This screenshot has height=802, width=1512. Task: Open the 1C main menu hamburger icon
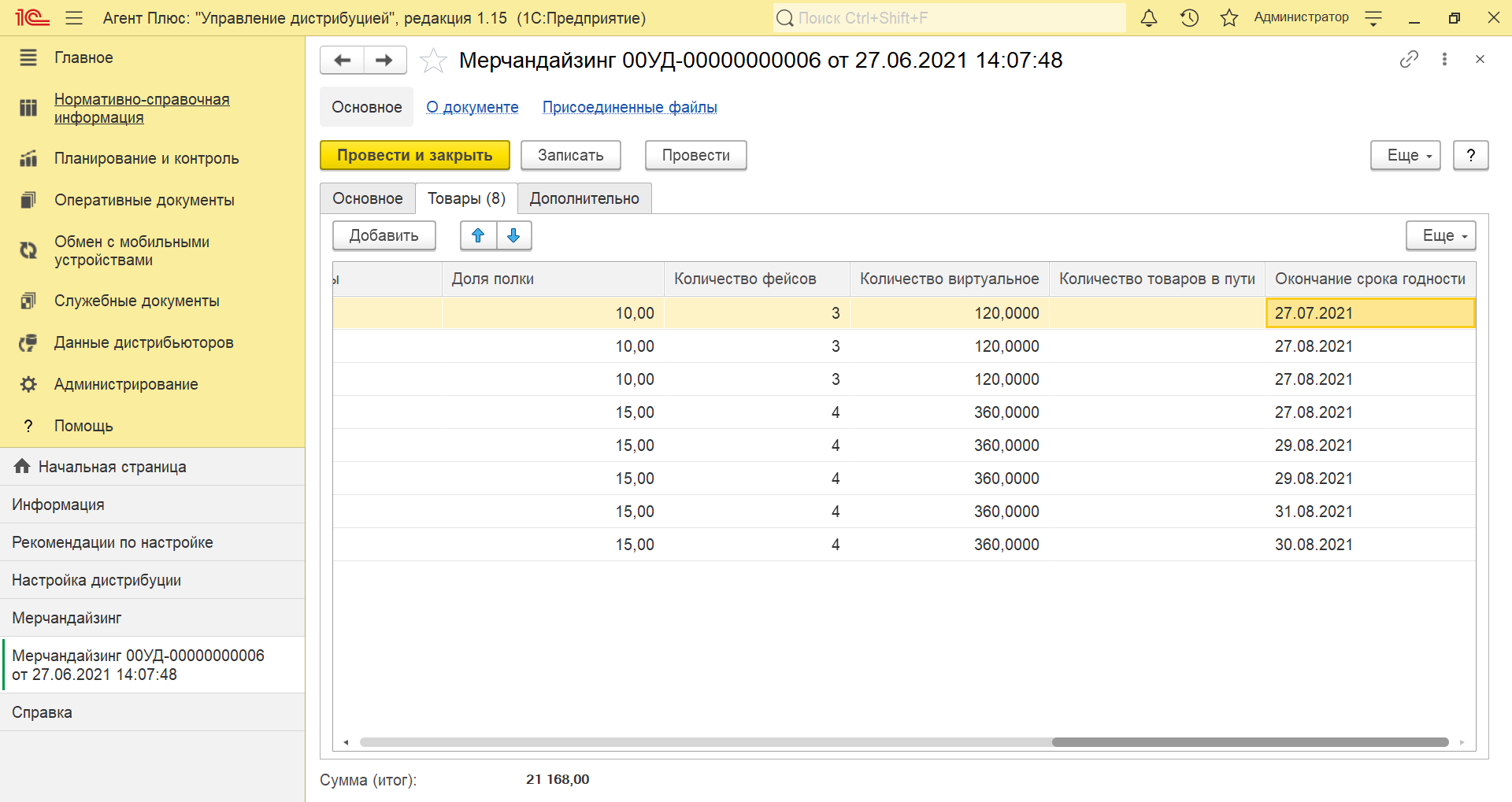74,17
